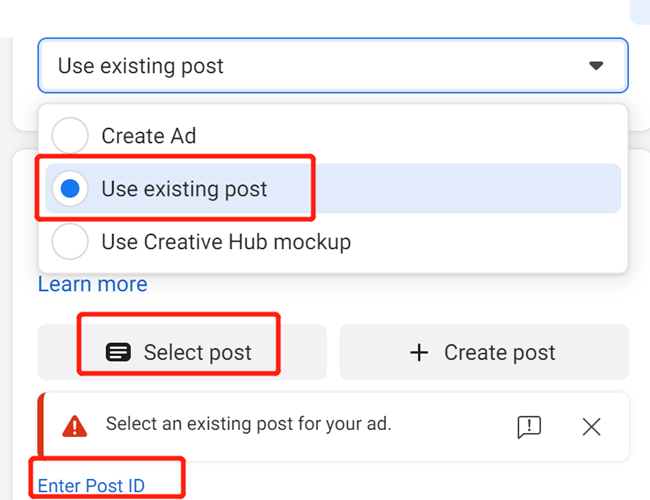Dismiss the alert with the X icon
Screen dimensions: 650x500
tap(591, 427)
